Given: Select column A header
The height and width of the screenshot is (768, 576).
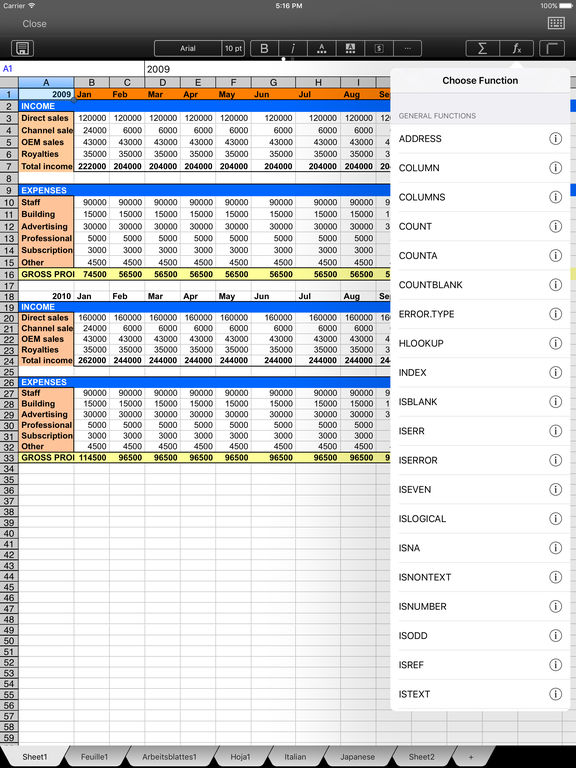Looking at the screenshot, I should point(46,83).
